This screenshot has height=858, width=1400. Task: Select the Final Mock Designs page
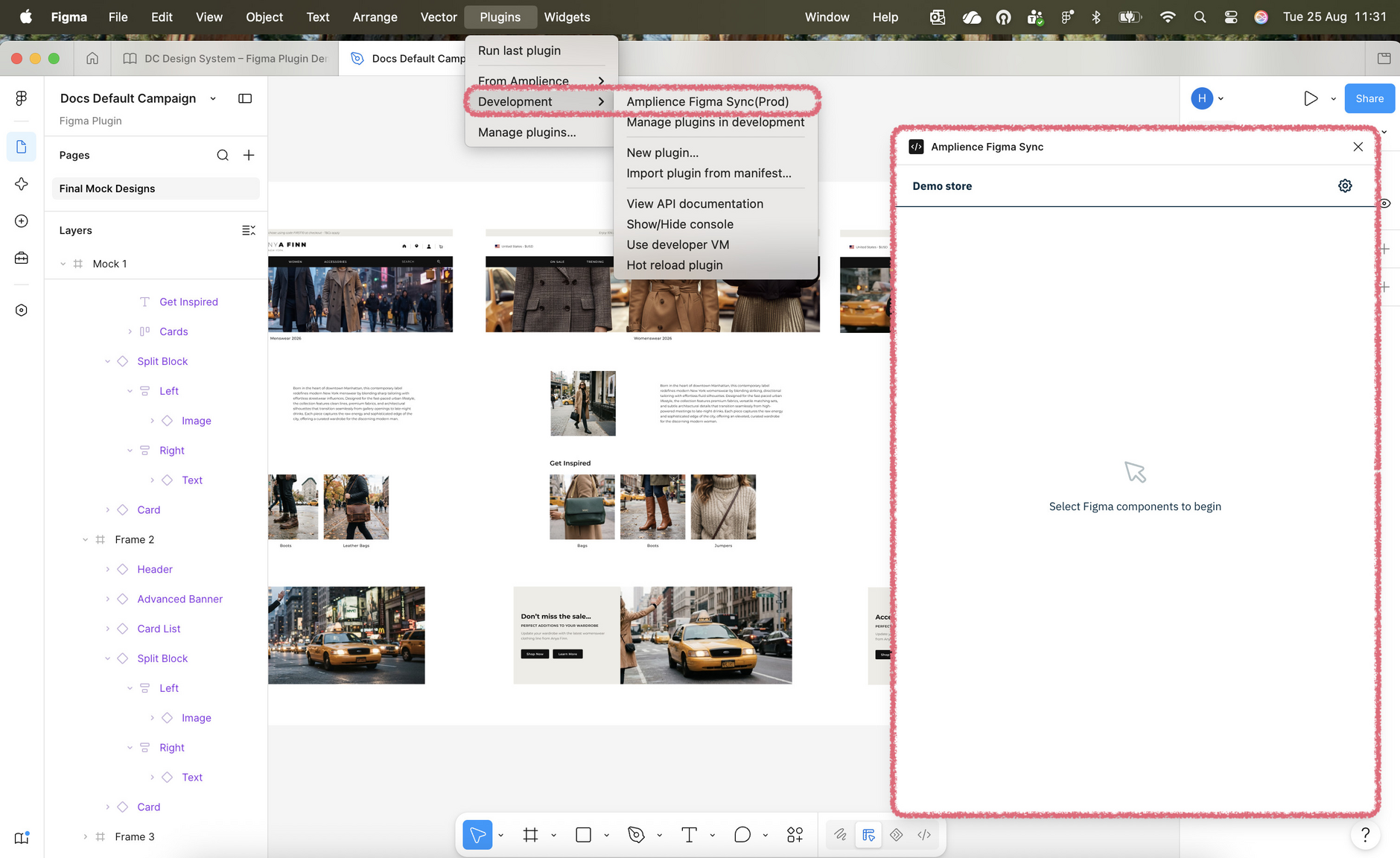tap(156, 188)
